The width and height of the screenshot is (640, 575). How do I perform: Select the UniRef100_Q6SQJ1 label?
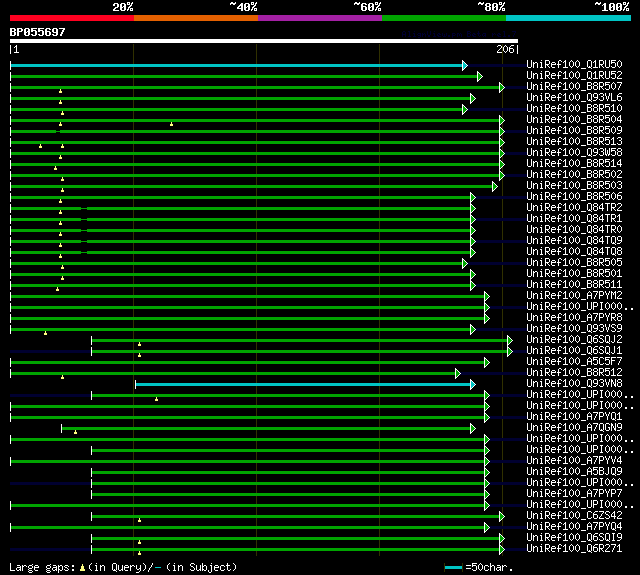point(574,351)
